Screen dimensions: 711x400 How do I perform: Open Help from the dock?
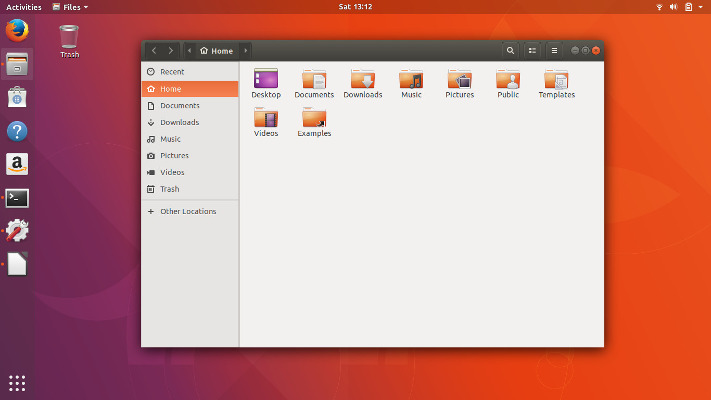point(17,131)
